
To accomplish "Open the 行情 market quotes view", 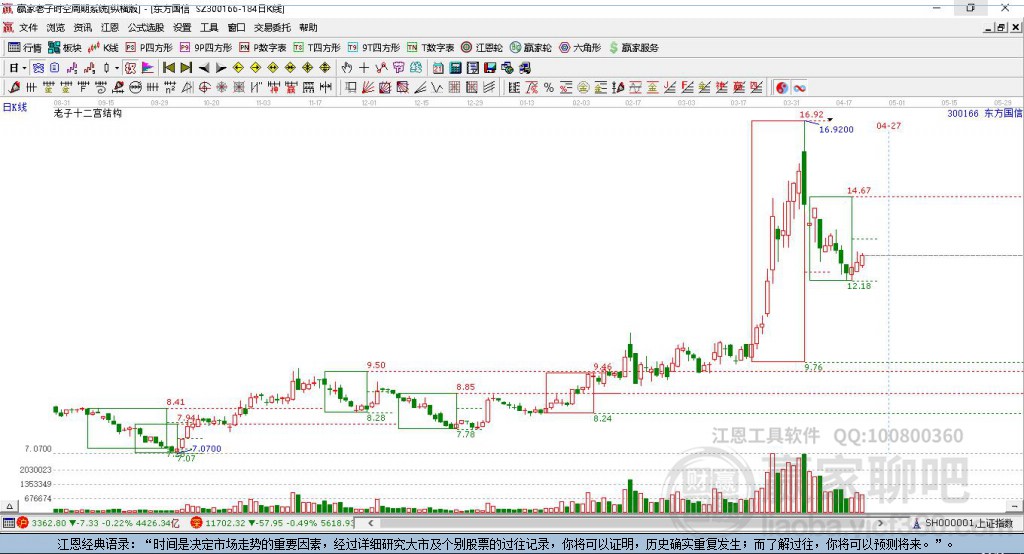I will pyautogui.click(x=24, y=48).
